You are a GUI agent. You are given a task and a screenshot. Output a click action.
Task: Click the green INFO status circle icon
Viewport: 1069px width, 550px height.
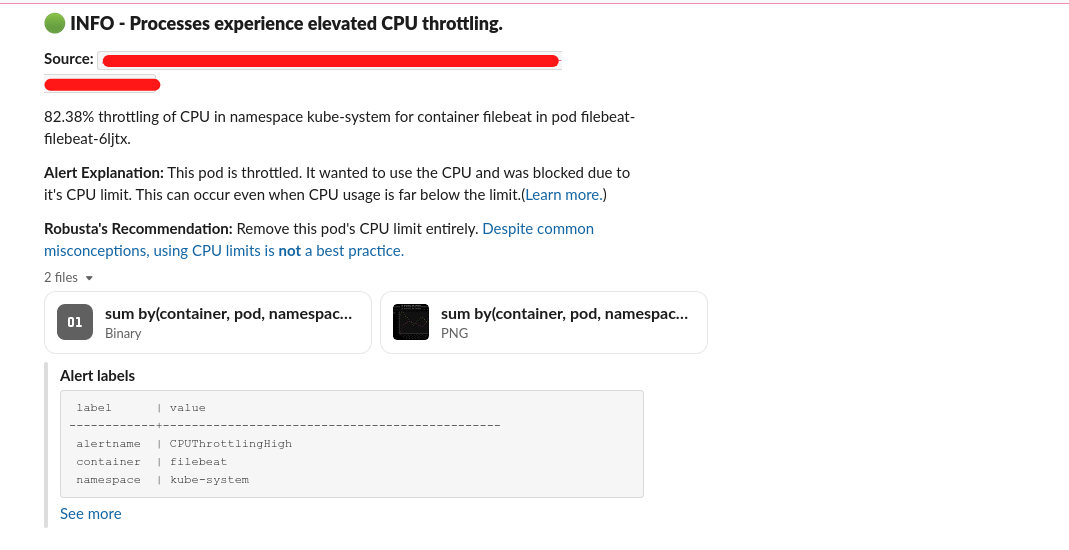coord(55,23)
